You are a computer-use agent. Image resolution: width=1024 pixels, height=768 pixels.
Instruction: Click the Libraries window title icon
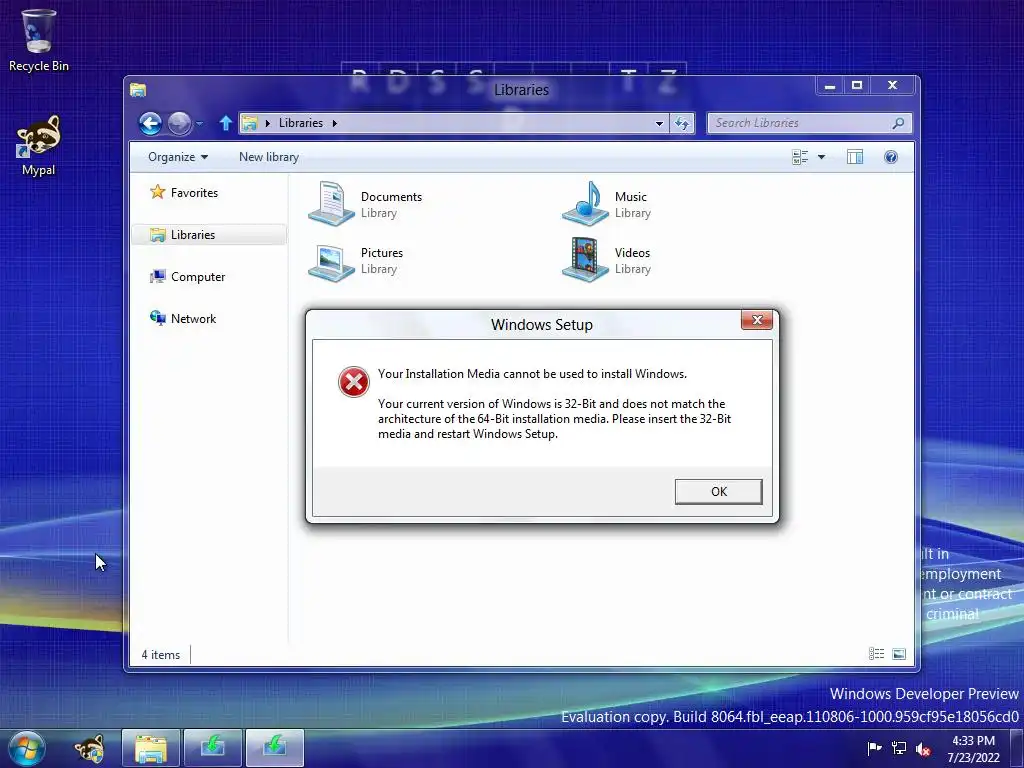click(x=138, y=90)
